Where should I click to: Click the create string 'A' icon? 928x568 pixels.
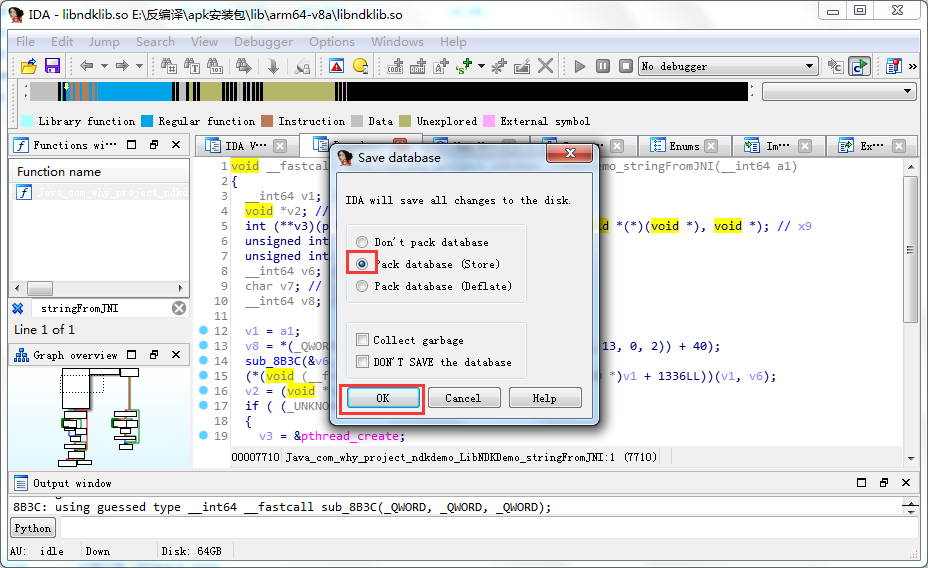(x=441, y=66)
